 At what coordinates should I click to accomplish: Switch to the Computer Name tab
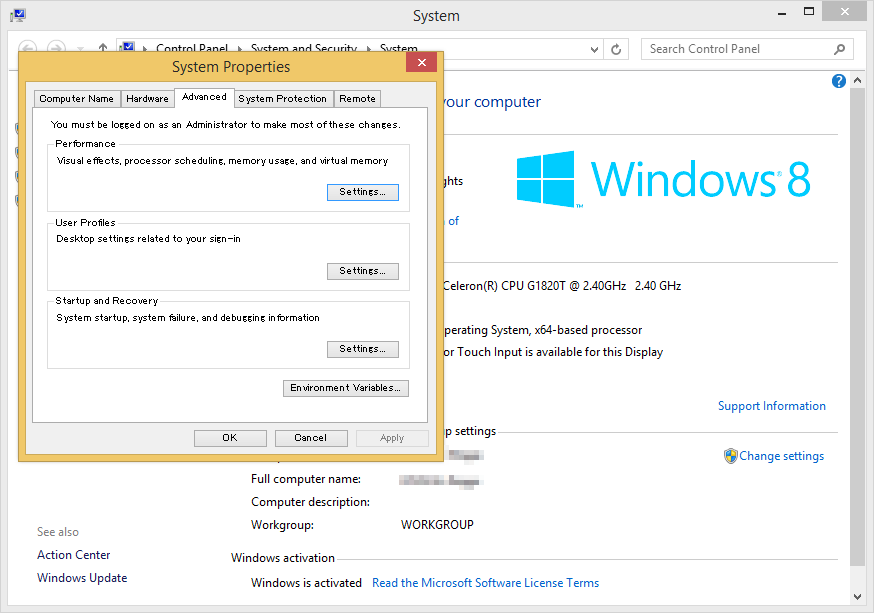pyautogui.click(x=77, y=99)
